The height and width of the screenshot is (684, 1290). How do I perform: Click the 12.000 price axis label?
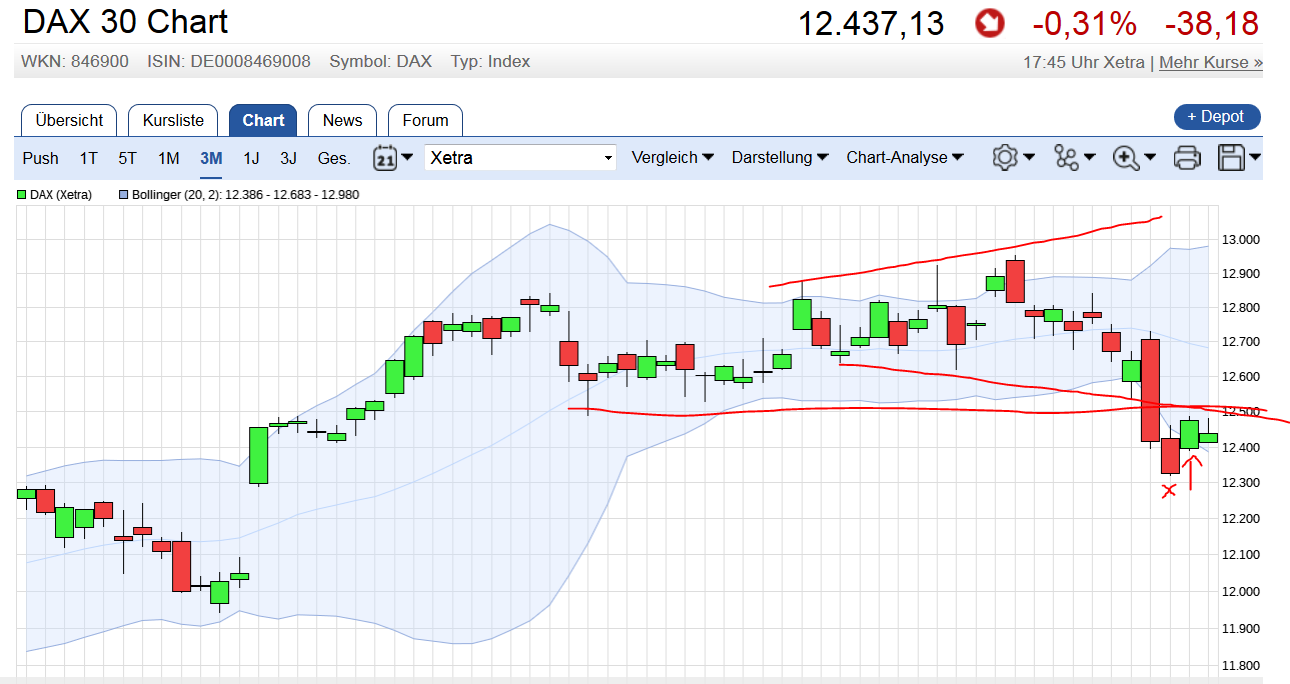[x=1242, y=591]
